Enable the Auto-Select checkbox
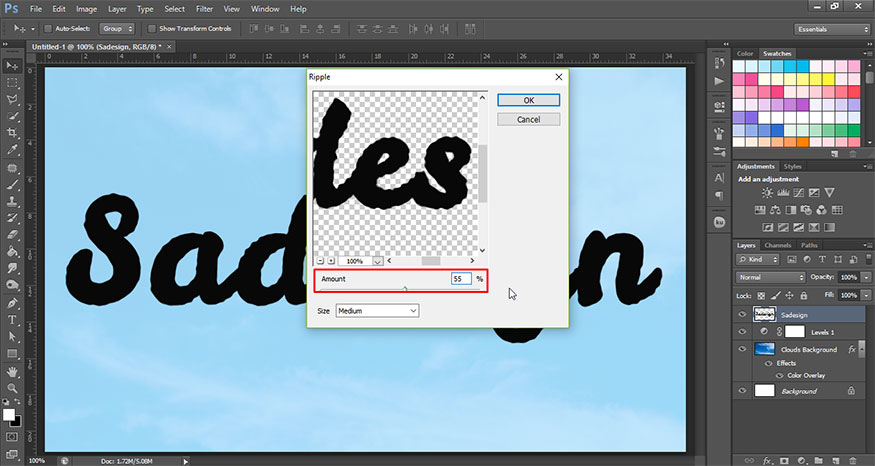 tap(47, 29)
